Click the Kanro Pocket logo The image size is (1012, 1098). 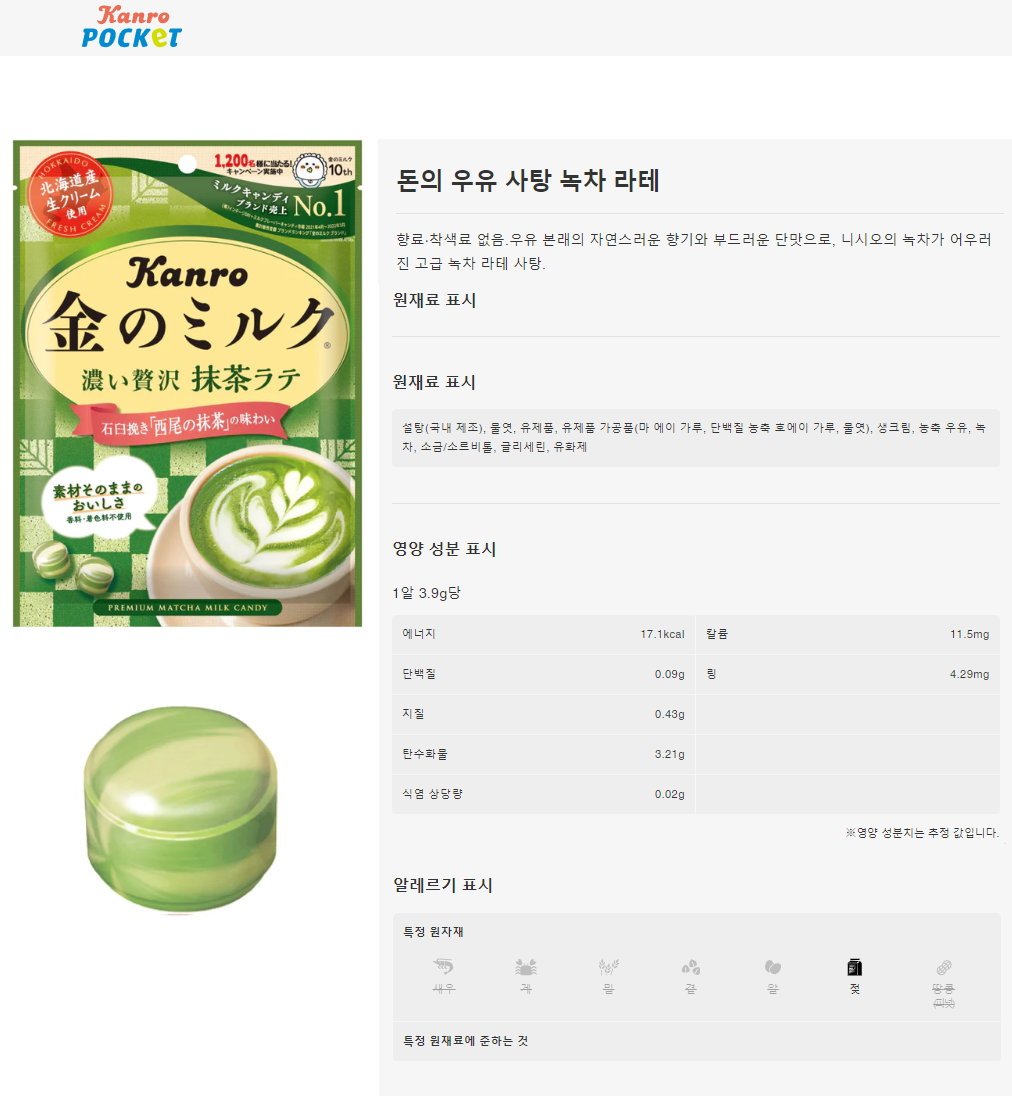[132, 27]
